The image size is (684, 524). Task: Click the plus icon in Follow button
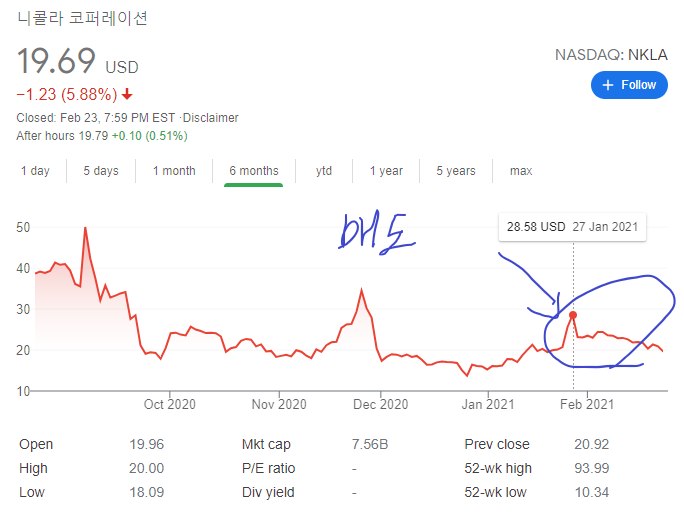pyautogui.click(x=608, y=85)
